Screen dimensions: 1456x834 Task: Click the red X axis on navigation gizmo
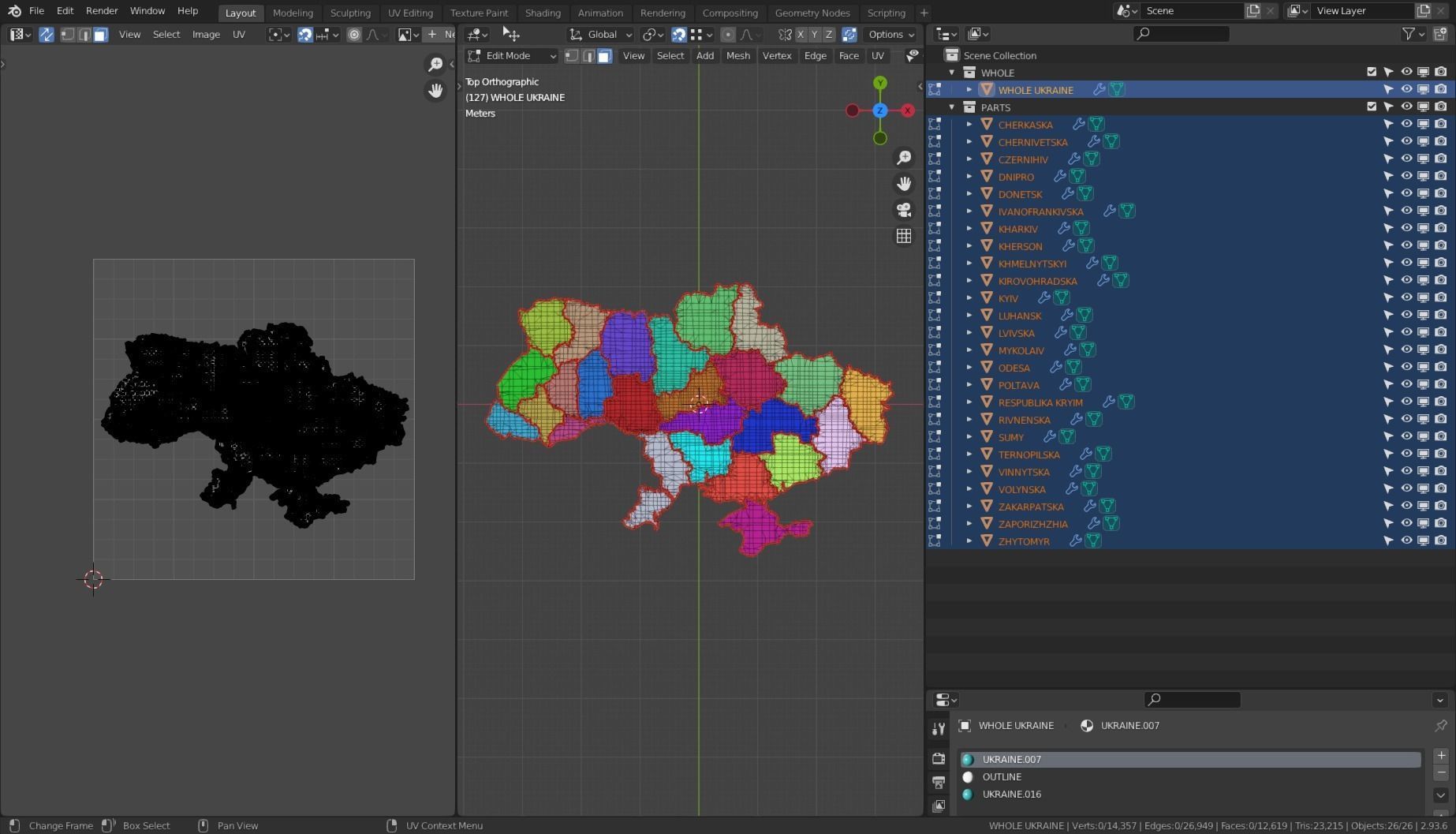tap(908, 110)
